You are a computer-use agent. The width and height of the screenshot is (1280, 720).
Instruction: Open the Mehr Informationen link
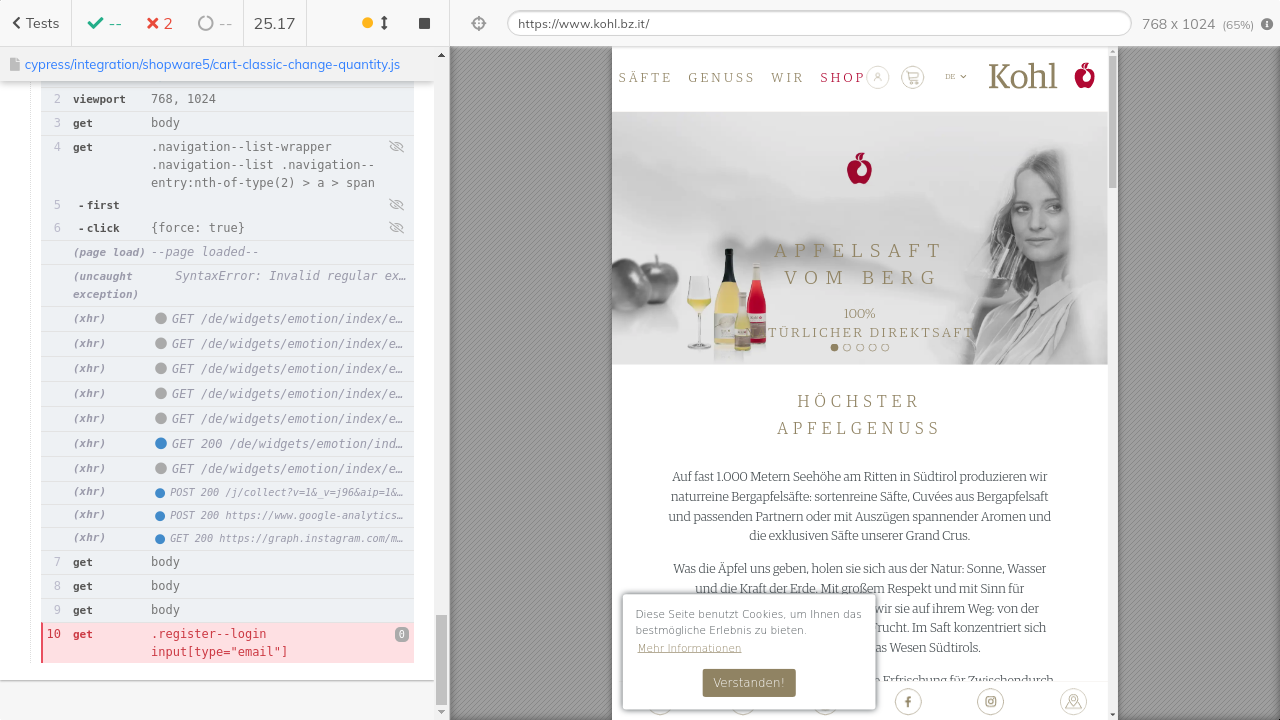click(689, 648)
